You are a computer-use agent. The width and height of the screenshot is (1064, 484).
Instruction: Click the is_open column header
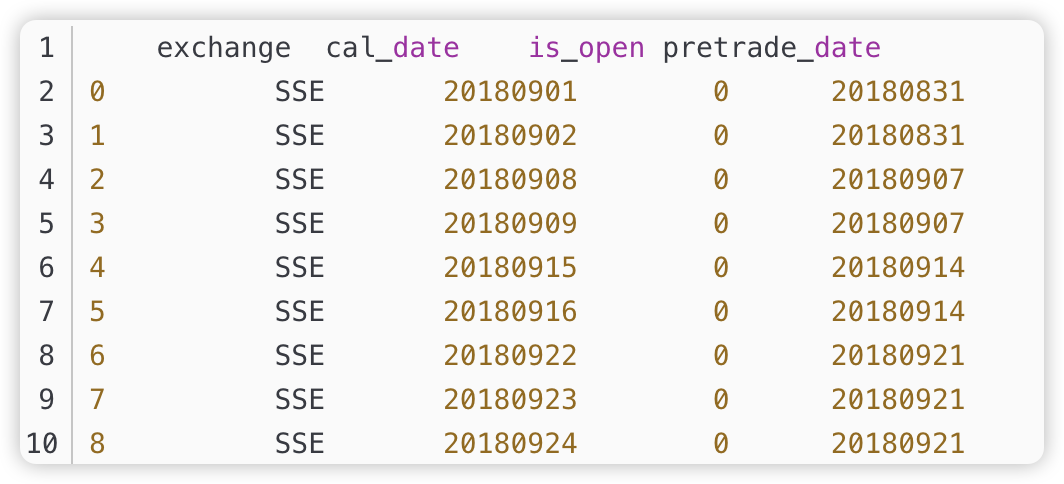586,48
